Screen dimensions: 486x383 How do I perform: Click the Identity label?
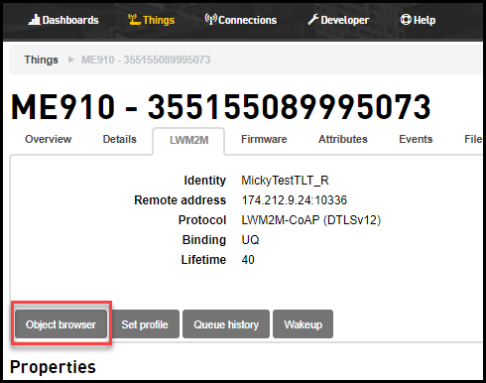[205, 180]
